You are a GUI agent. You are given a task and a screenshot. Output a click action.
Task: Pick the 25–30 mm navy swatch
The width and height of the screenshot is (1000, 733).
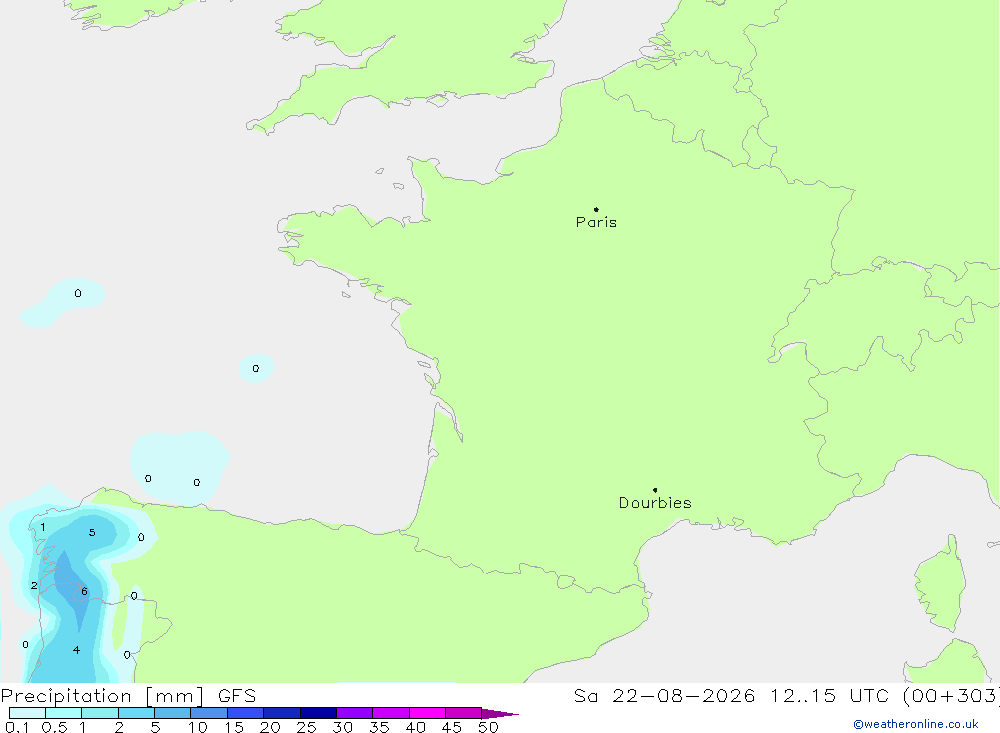(x=318, y=713)
